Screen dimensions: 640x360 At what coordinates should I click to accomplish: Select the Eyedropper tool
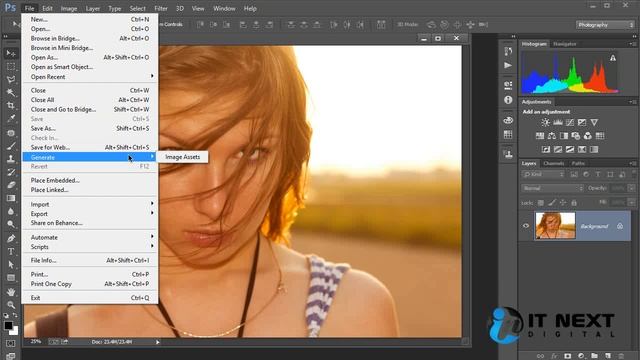coord(11,119)
